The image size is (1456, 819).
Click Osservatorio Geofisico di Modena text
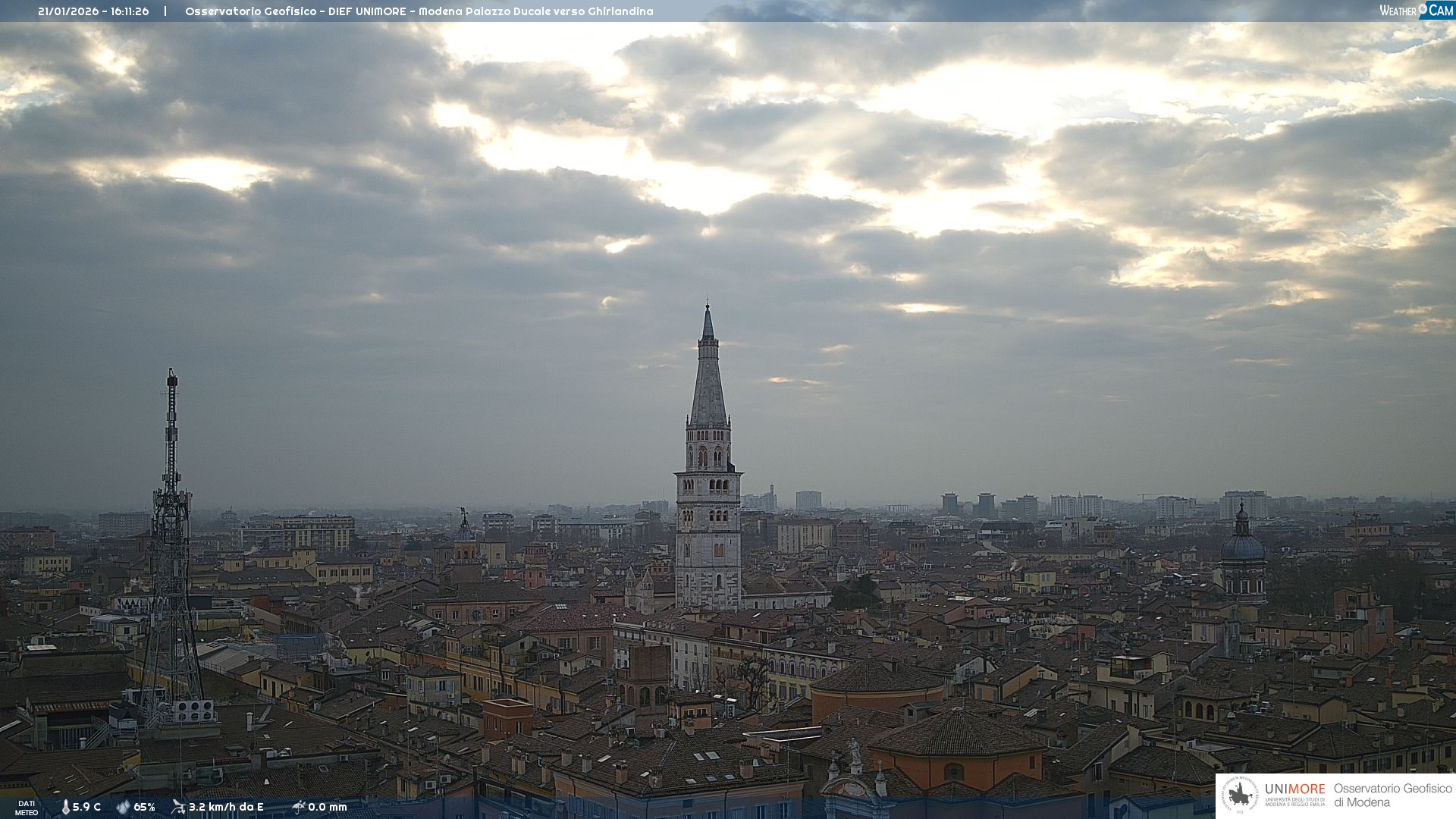(1392, 795)
